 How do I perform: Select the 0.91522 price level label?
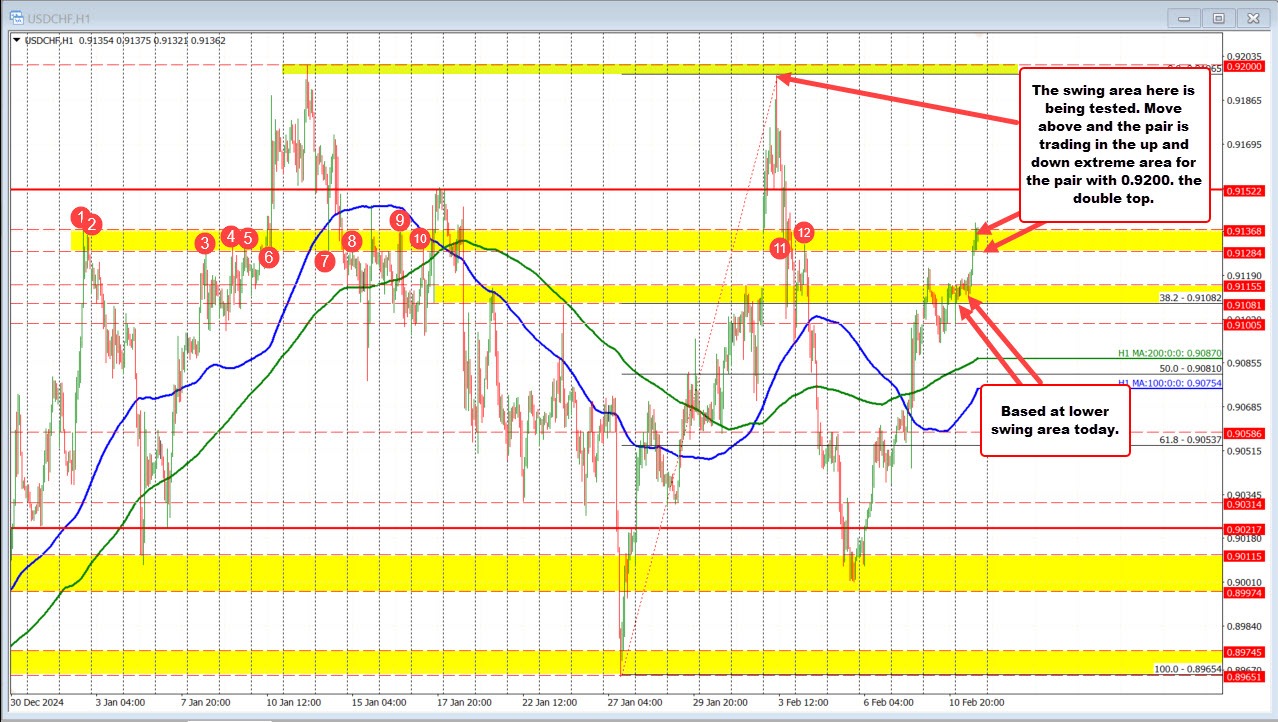(x=1247, y=190)
